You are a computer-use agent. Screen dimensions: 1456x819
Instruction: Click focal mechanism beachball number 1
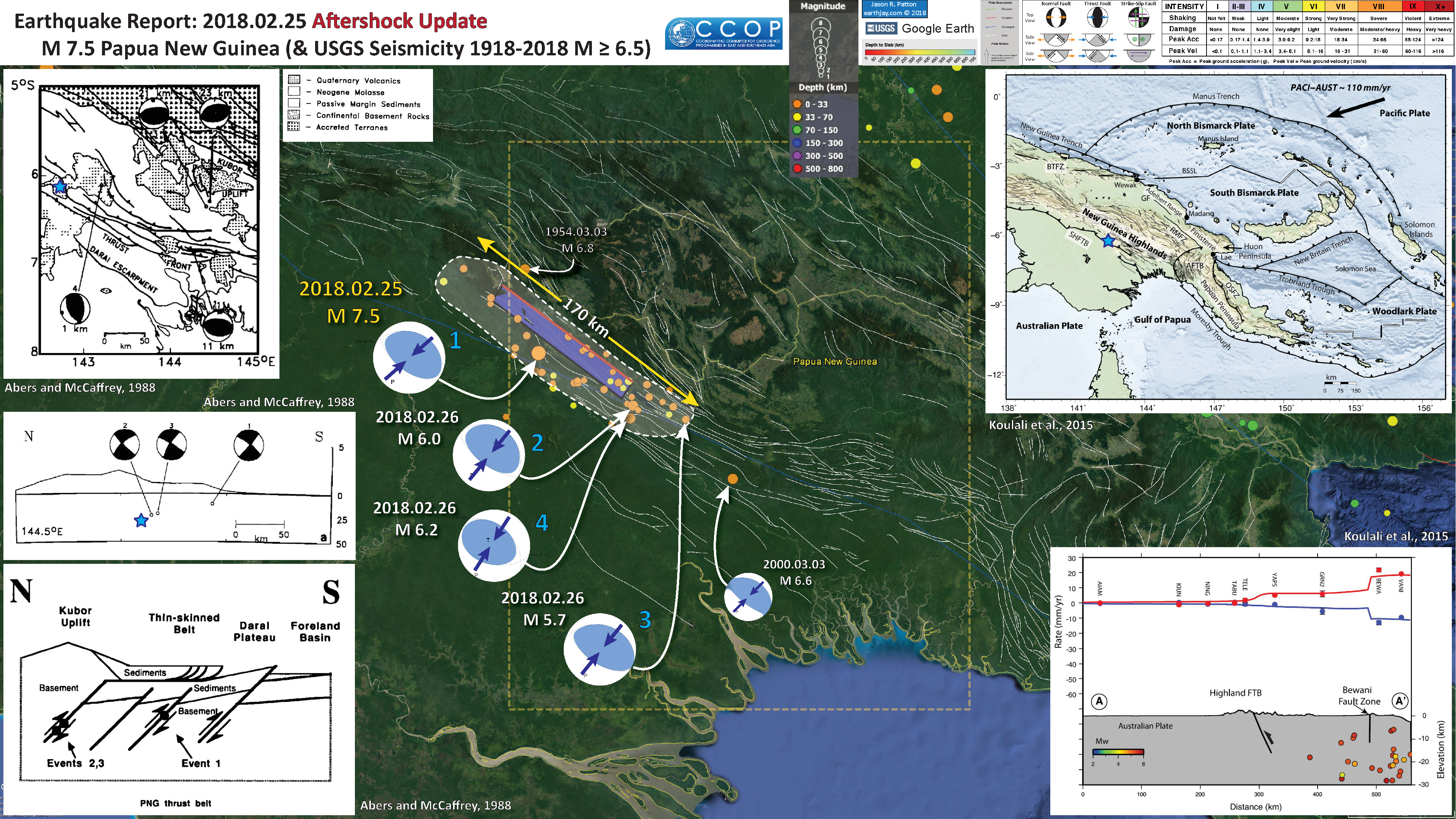pyautogui.click(x=409, y=357)
